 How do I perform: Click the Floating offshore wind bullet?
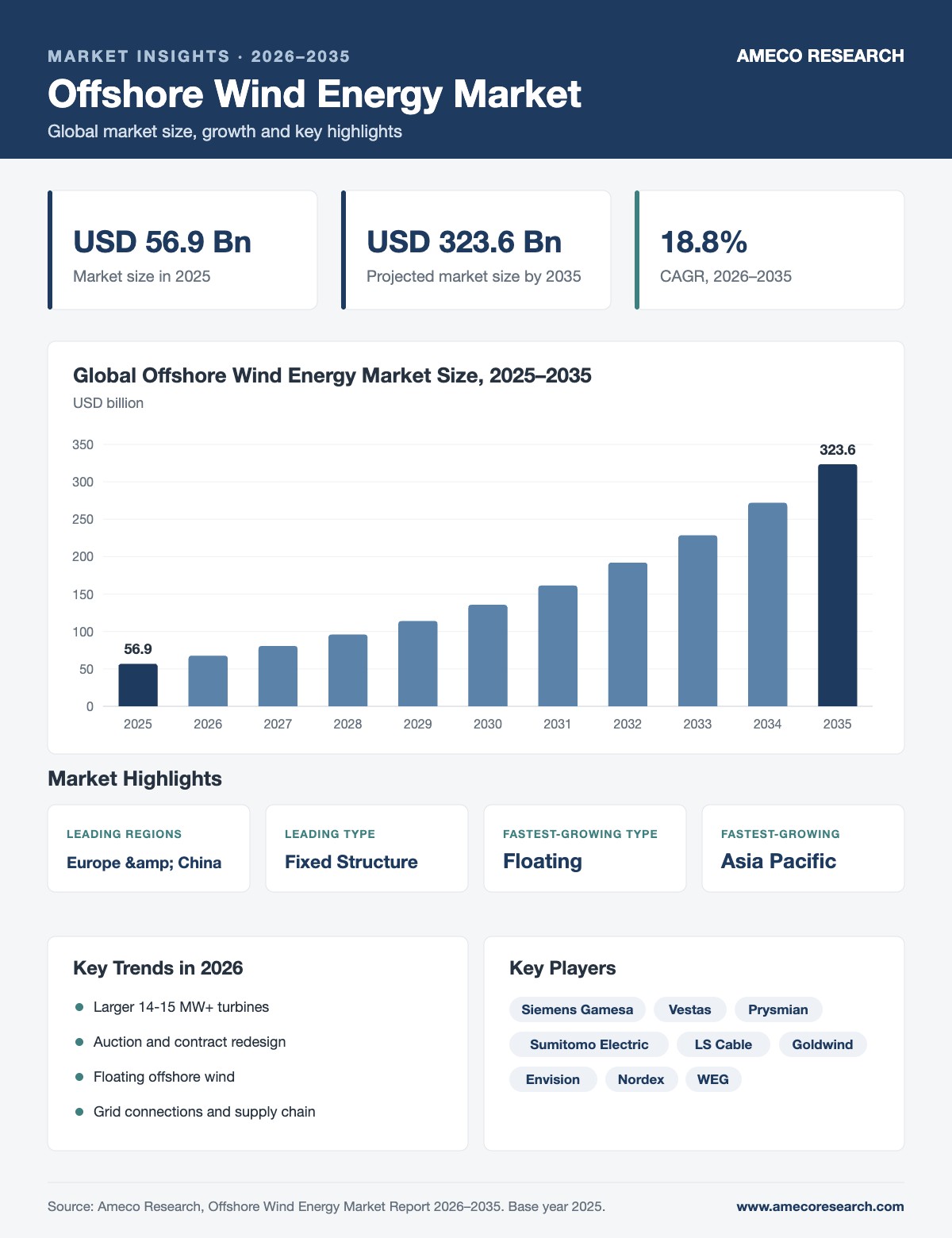155,1077
